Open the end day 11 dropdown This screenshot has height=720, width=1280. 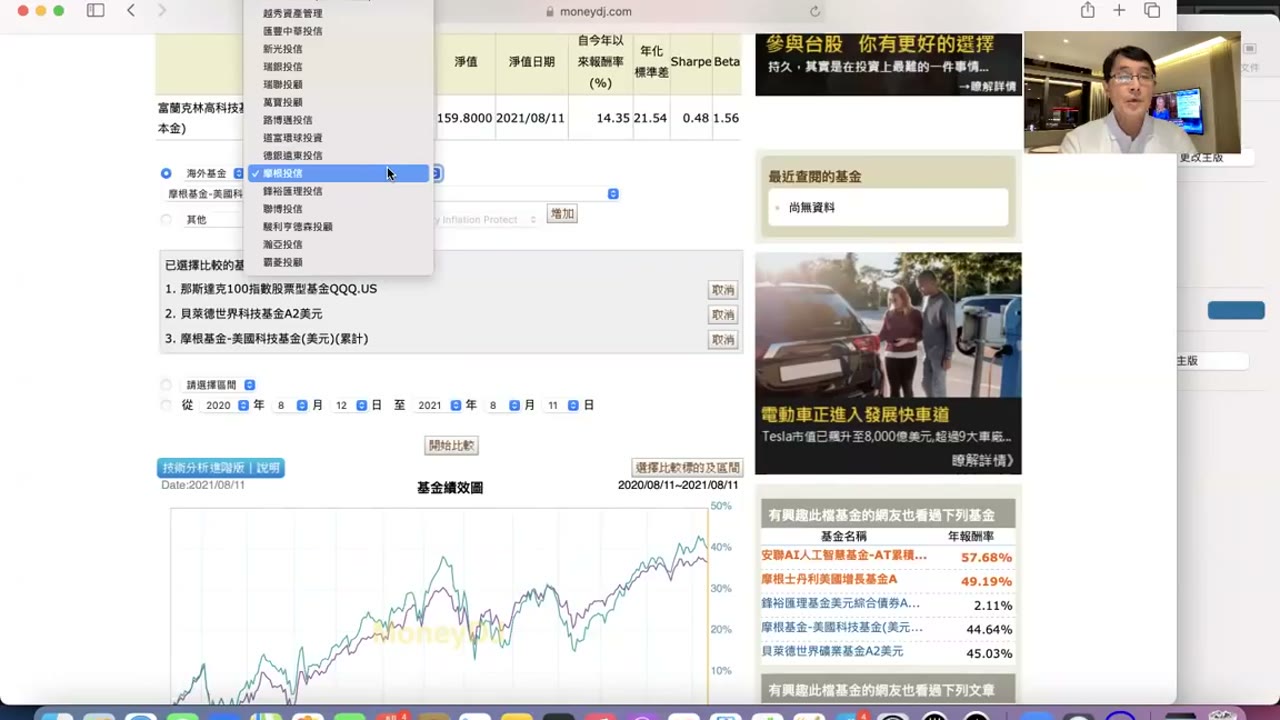coord(562,405)
